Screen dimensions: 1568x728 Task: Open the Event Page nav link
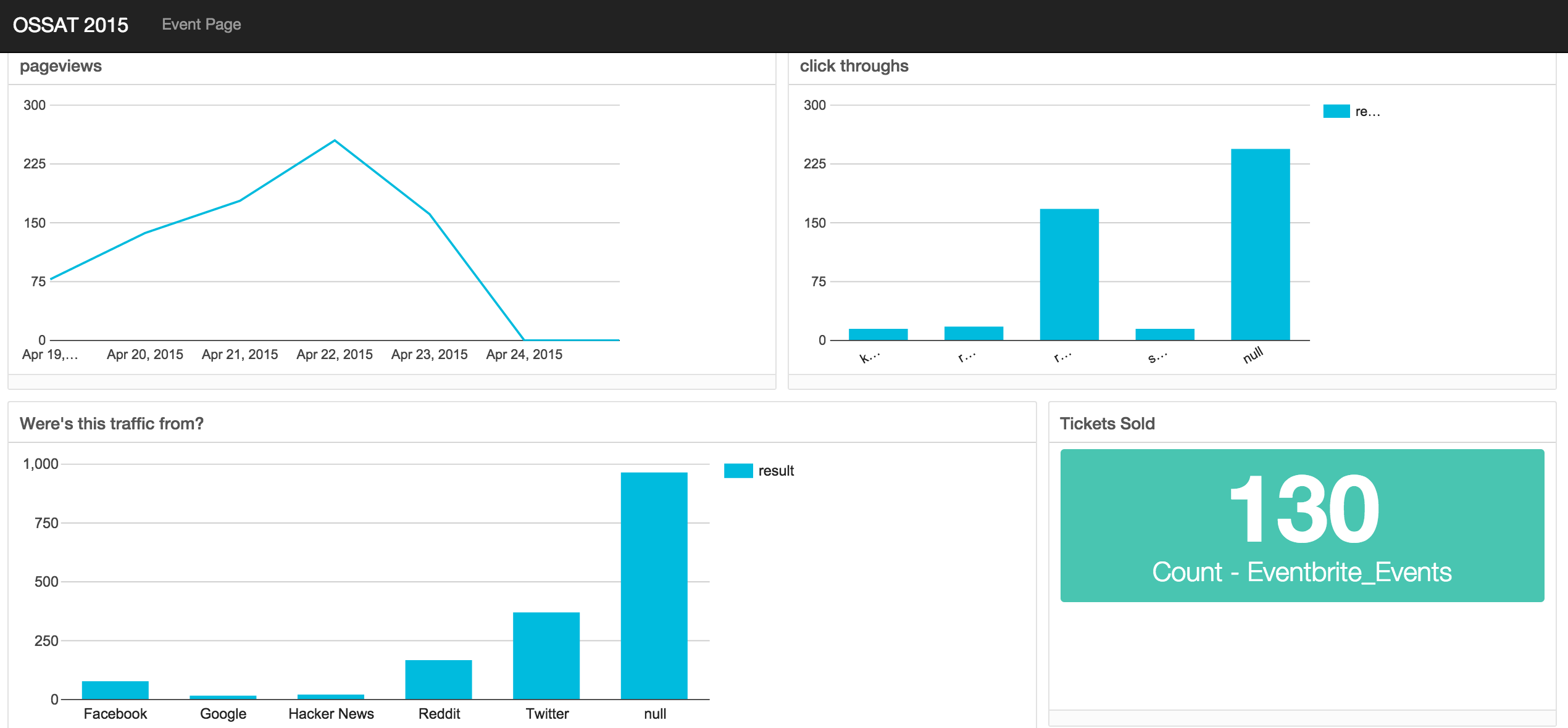point(201,25)
